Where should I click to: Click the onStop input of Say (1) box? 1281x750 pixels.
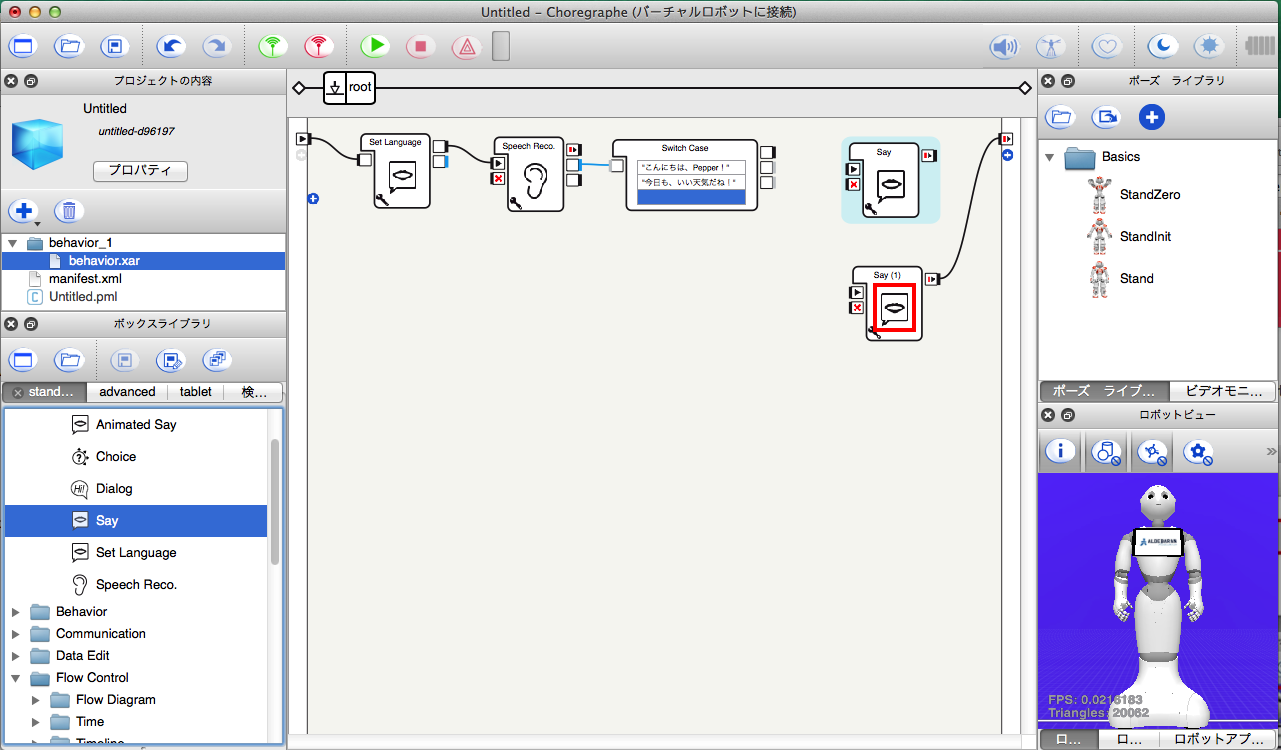tap(857, 308)
